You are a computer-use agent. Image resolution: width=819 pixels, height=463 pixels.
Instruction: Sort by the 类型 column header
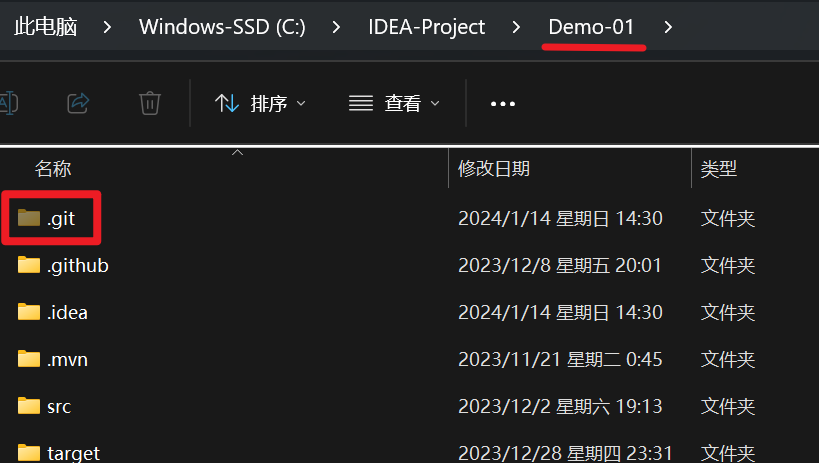(x=719, y=168)
